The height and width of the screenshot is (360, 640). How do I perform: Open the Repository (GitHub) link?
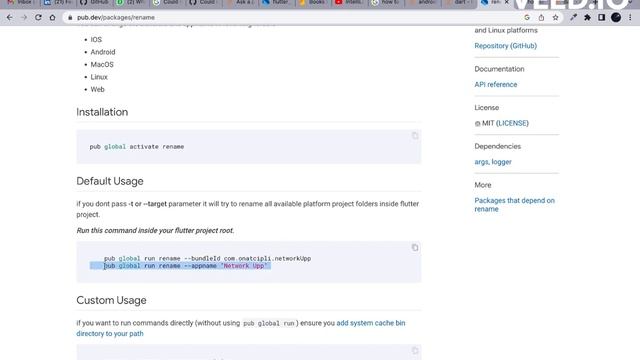pyautogui.click(x=505, y=46)
